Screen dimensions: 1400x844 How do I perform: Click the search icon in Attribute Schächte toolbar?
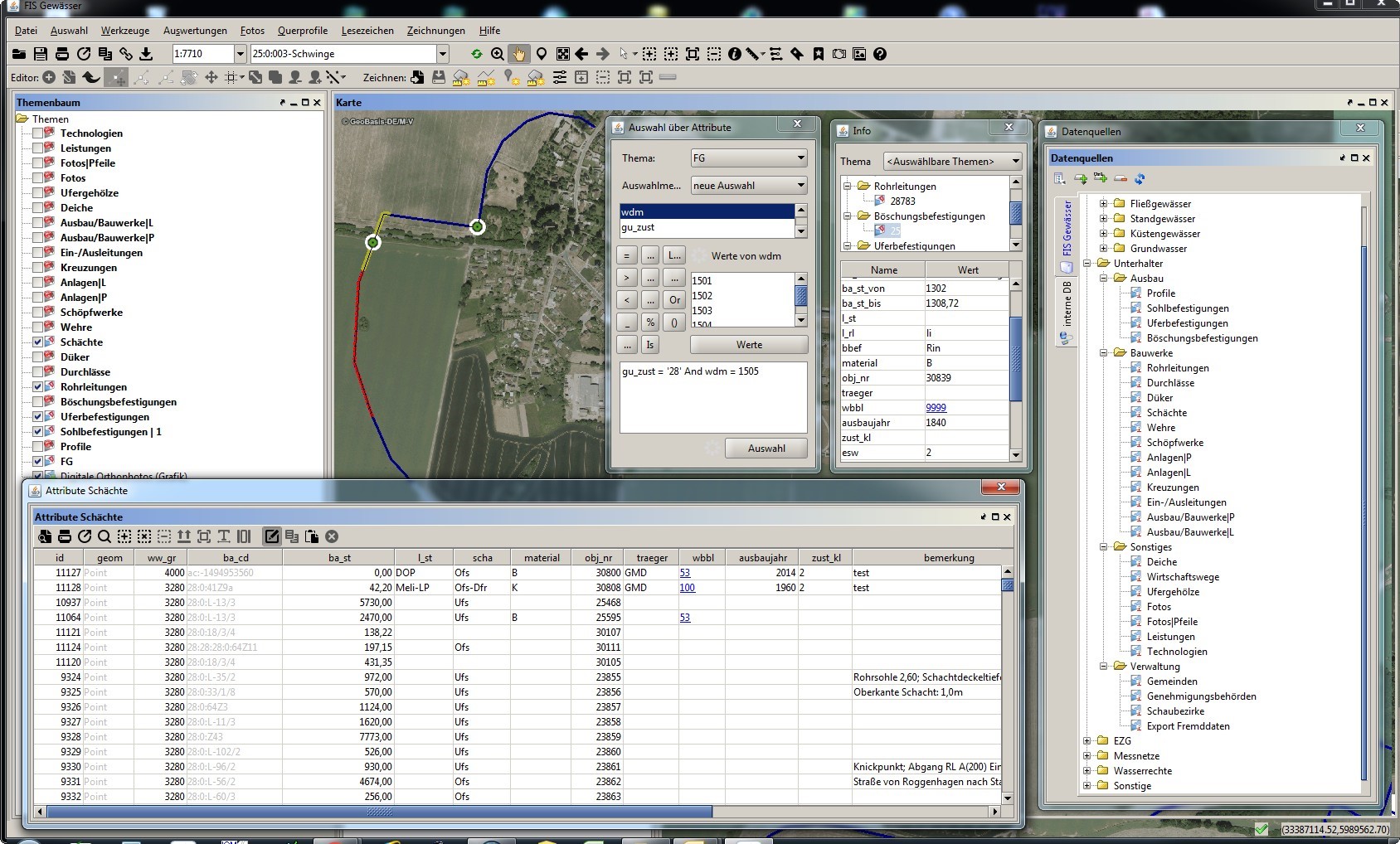[105, 536]
